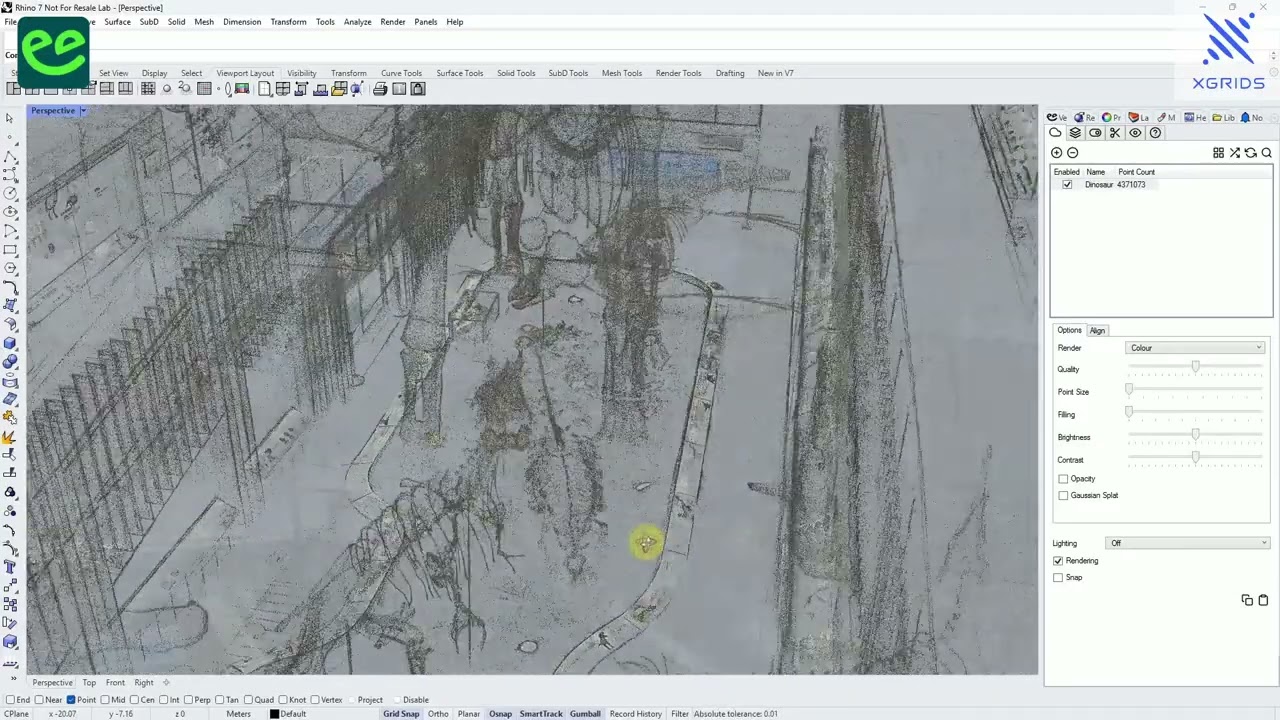
Task: Switch to the Align tab
Action: coord(1097,331)
